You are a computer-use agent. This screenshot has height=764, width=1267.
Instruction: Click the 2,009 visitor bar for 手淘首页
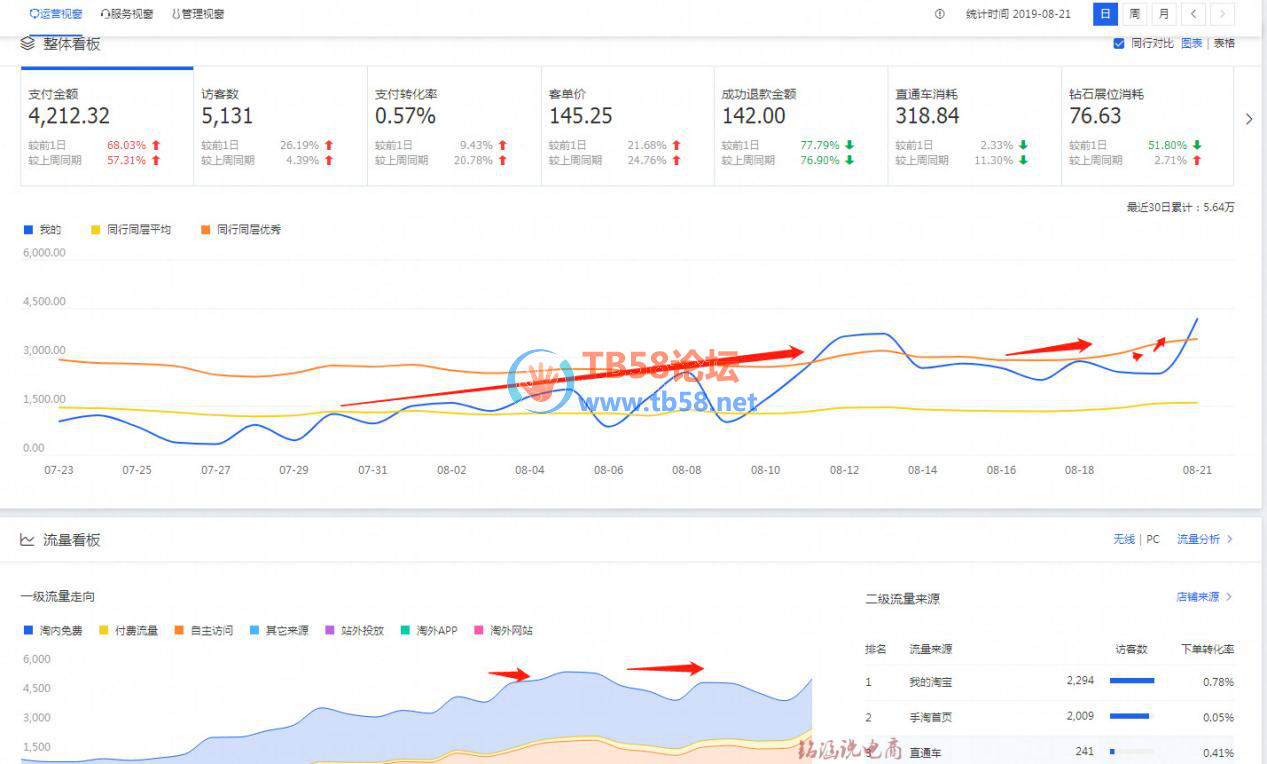point(1130,716)
